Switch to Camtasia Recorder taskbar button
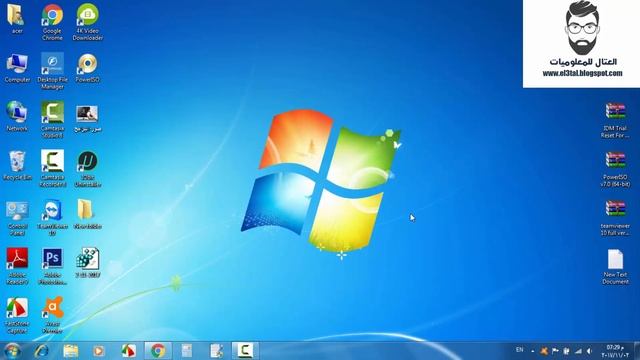 (x=244, y=351)
